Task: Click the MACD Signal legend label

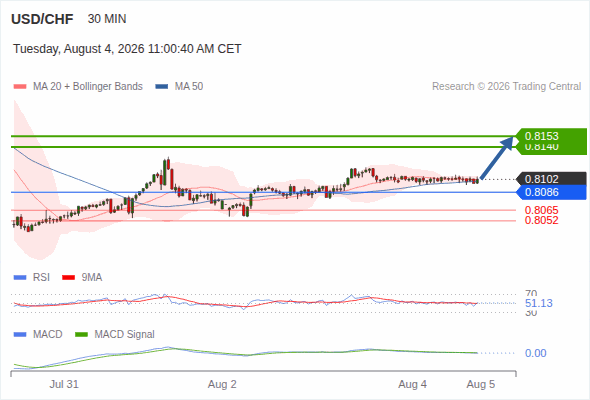Action: click(125, 335)
